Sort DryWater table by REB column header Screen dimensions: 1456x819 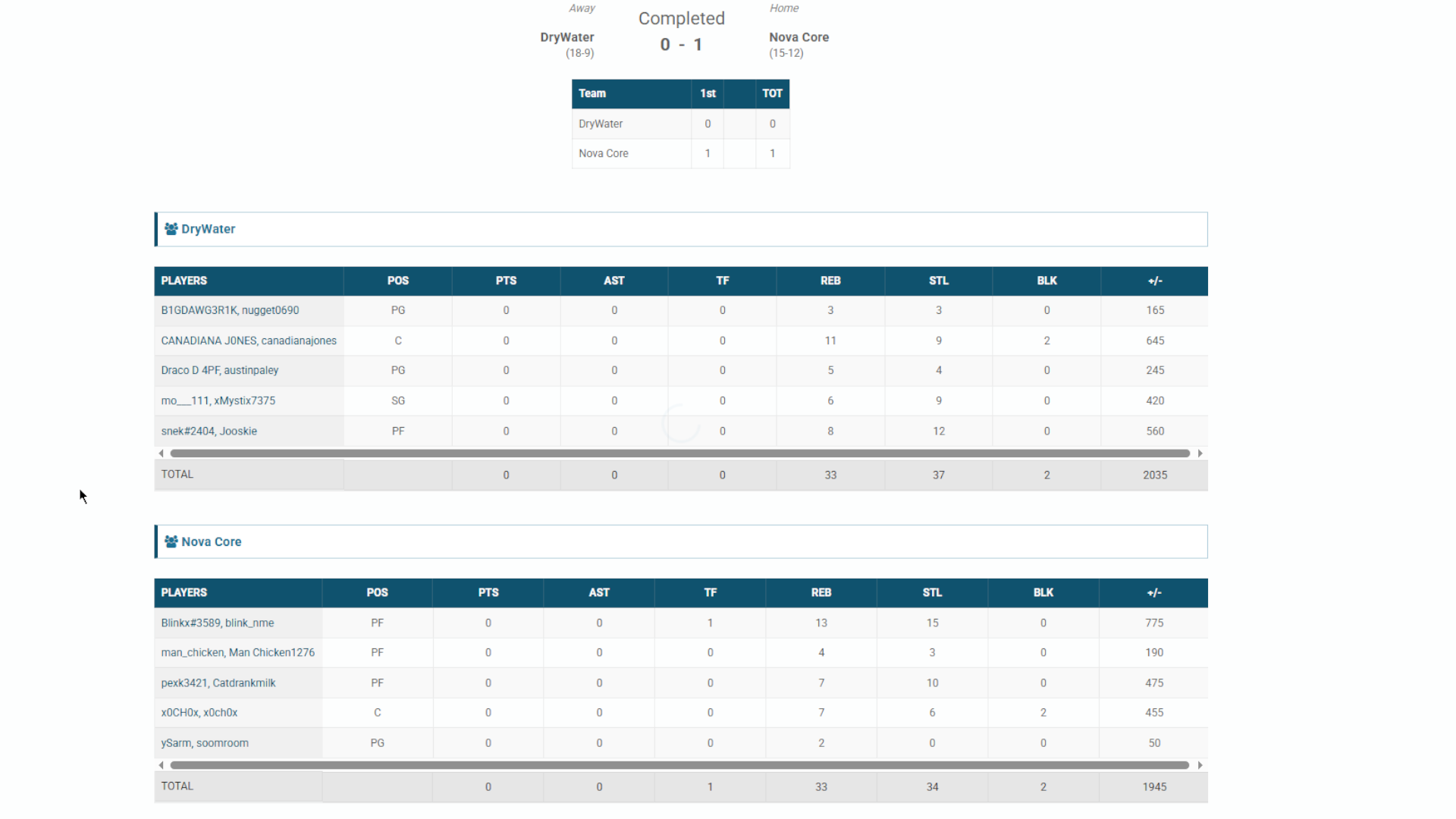(x=830, y=281)
